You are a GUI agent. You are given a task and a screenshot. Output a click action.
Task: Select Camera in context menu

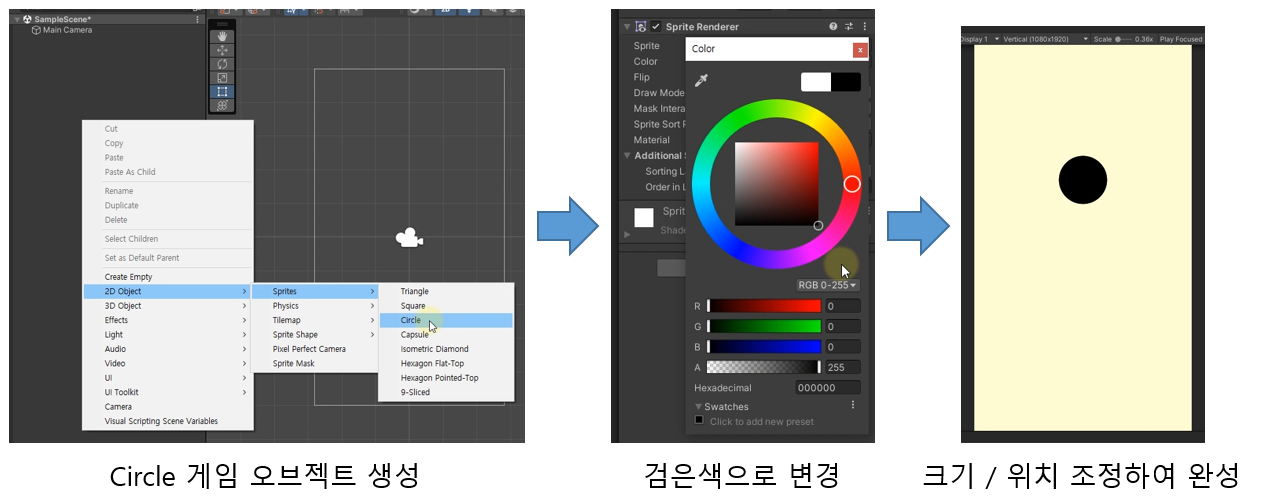pyautogui.click(x=167, y=407)
